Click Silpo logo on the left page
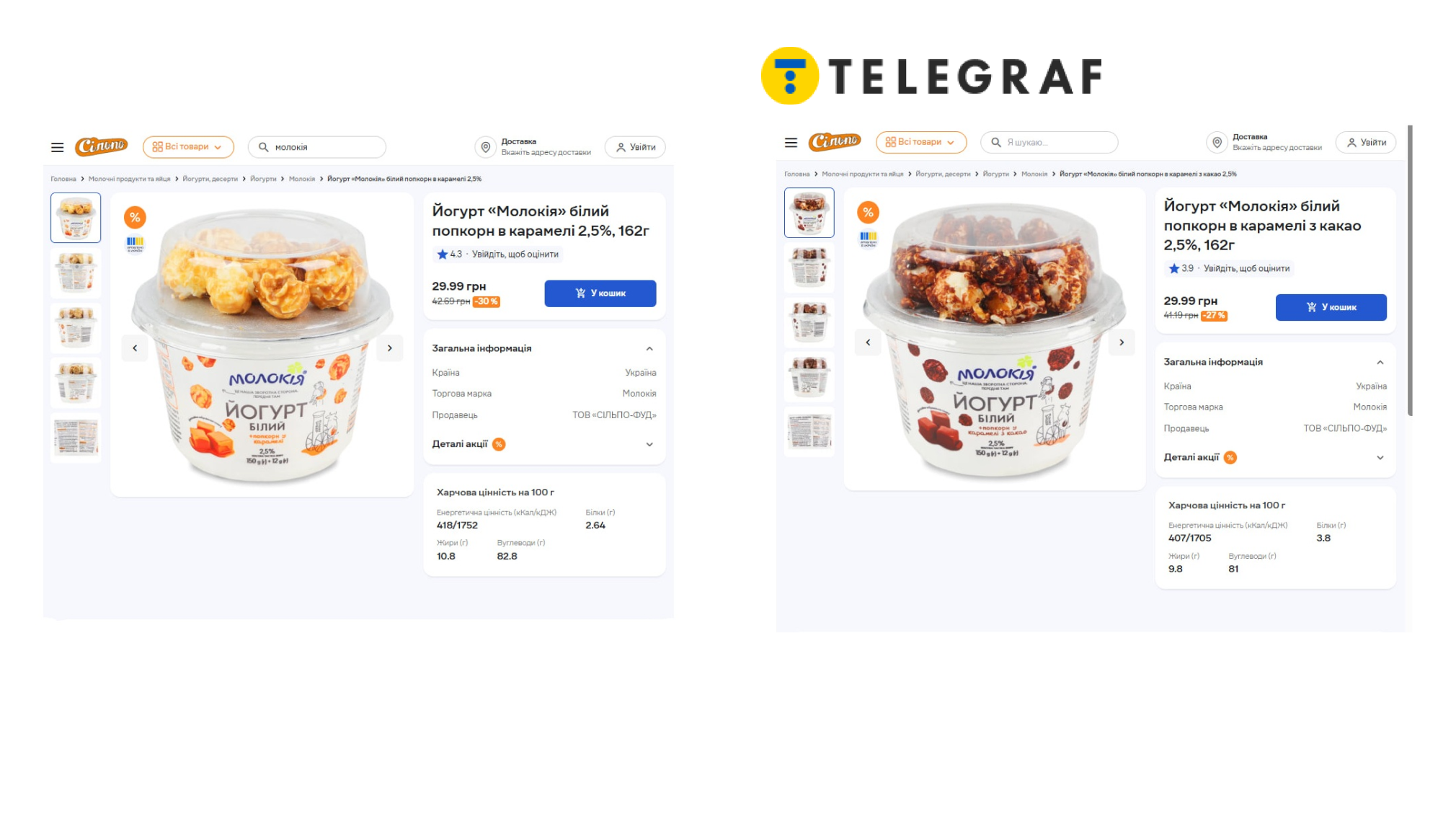Viewport: 1456px width, 814px height. (x=102, y=146)
